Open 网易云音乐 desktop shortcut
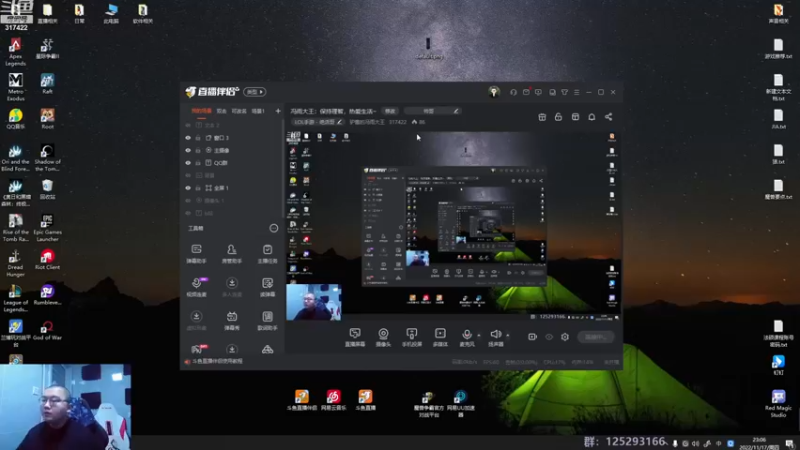This screenshot has width=800, height=450. coord(334,400)
